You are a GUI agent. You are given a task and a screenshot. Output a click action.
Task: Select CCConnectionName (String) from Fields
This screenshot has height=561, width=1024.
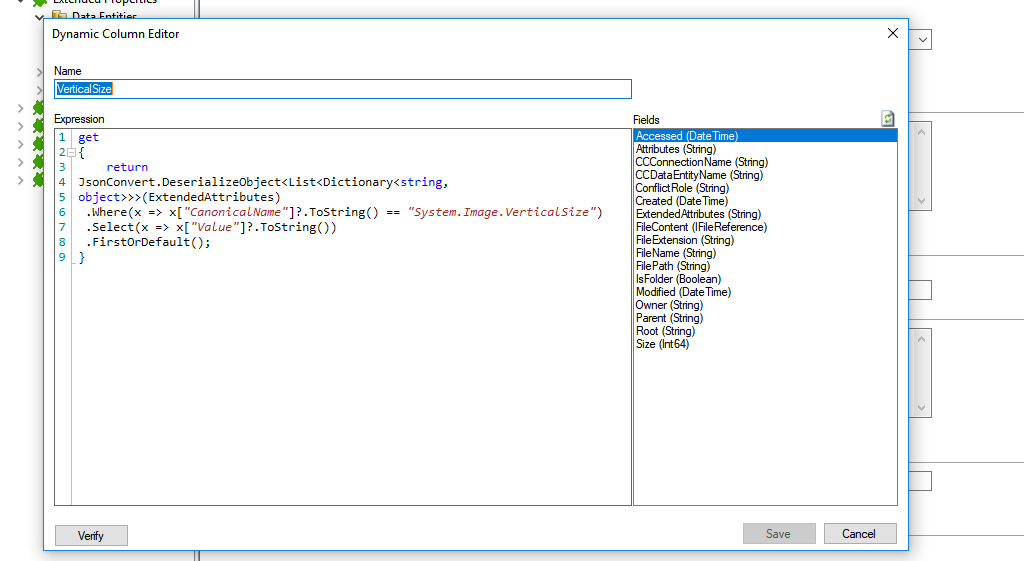(701, 162)
